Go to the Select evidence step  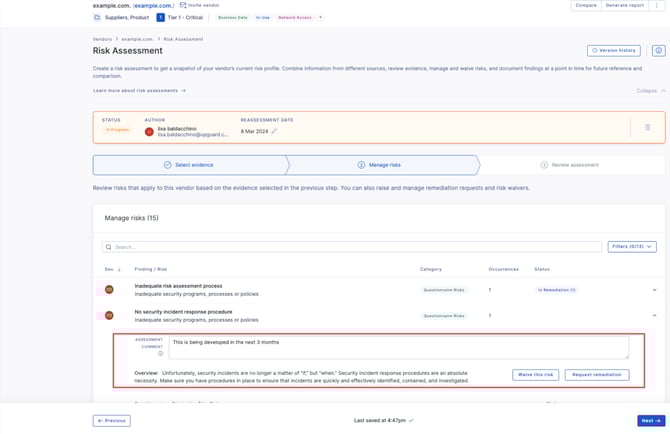[188, 164]
